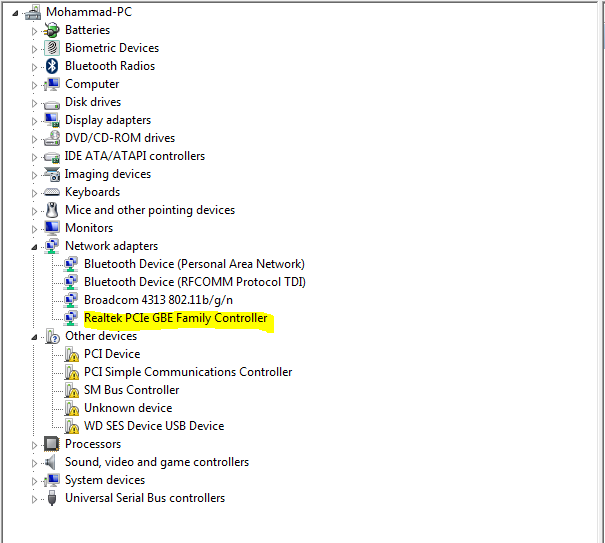This screenshot has height=543, width=605.
Task: Select DVD/CD-ROM drives label
Action: 120,138
